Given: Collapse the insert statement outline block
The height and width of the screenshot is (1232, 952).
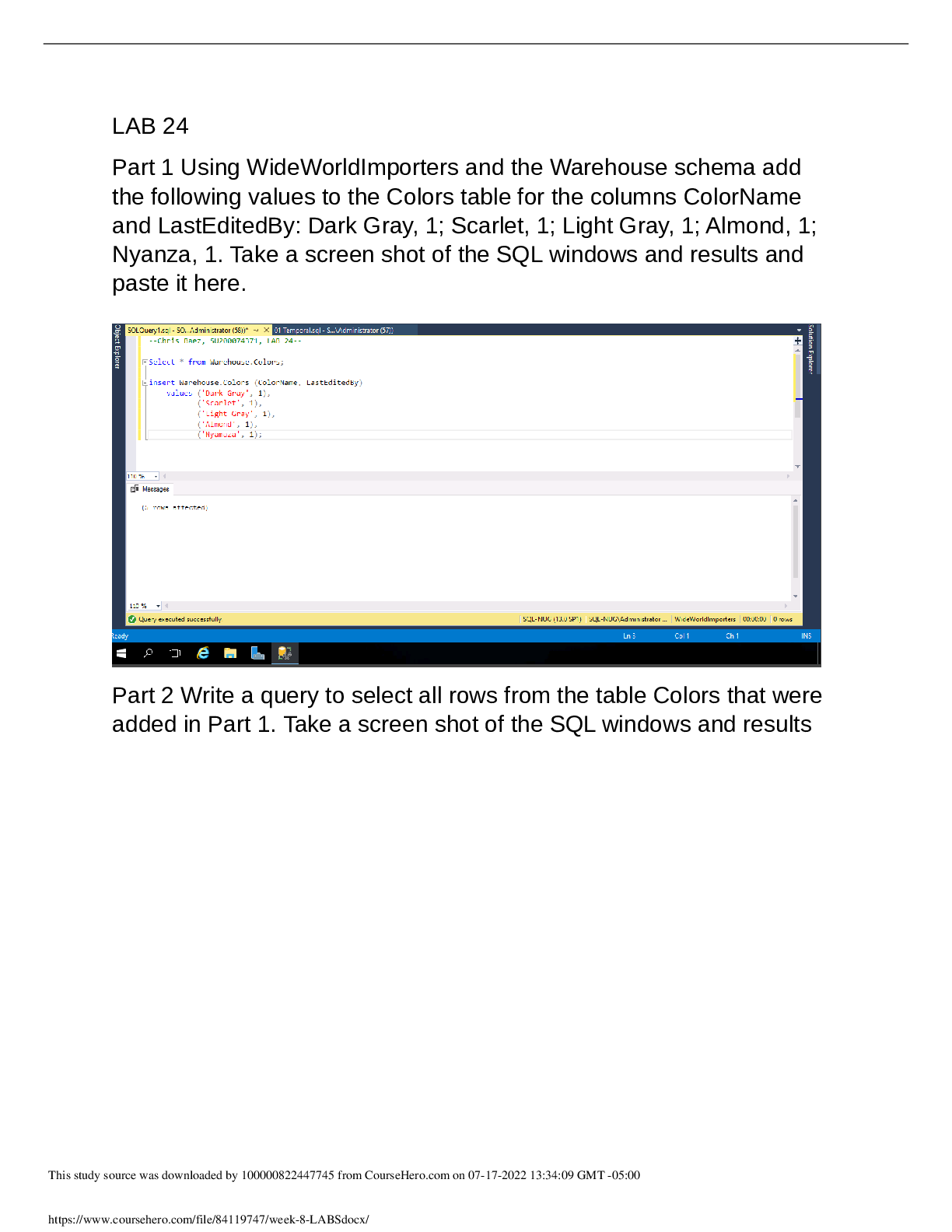Looking at the screenshot, I should click(145, 383).
